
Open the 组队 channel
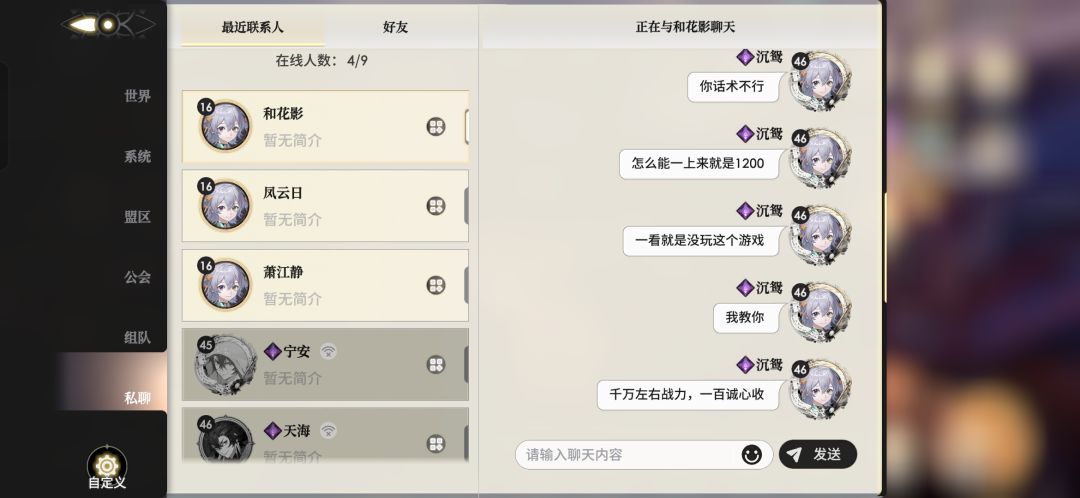click(x=137, y=337)
